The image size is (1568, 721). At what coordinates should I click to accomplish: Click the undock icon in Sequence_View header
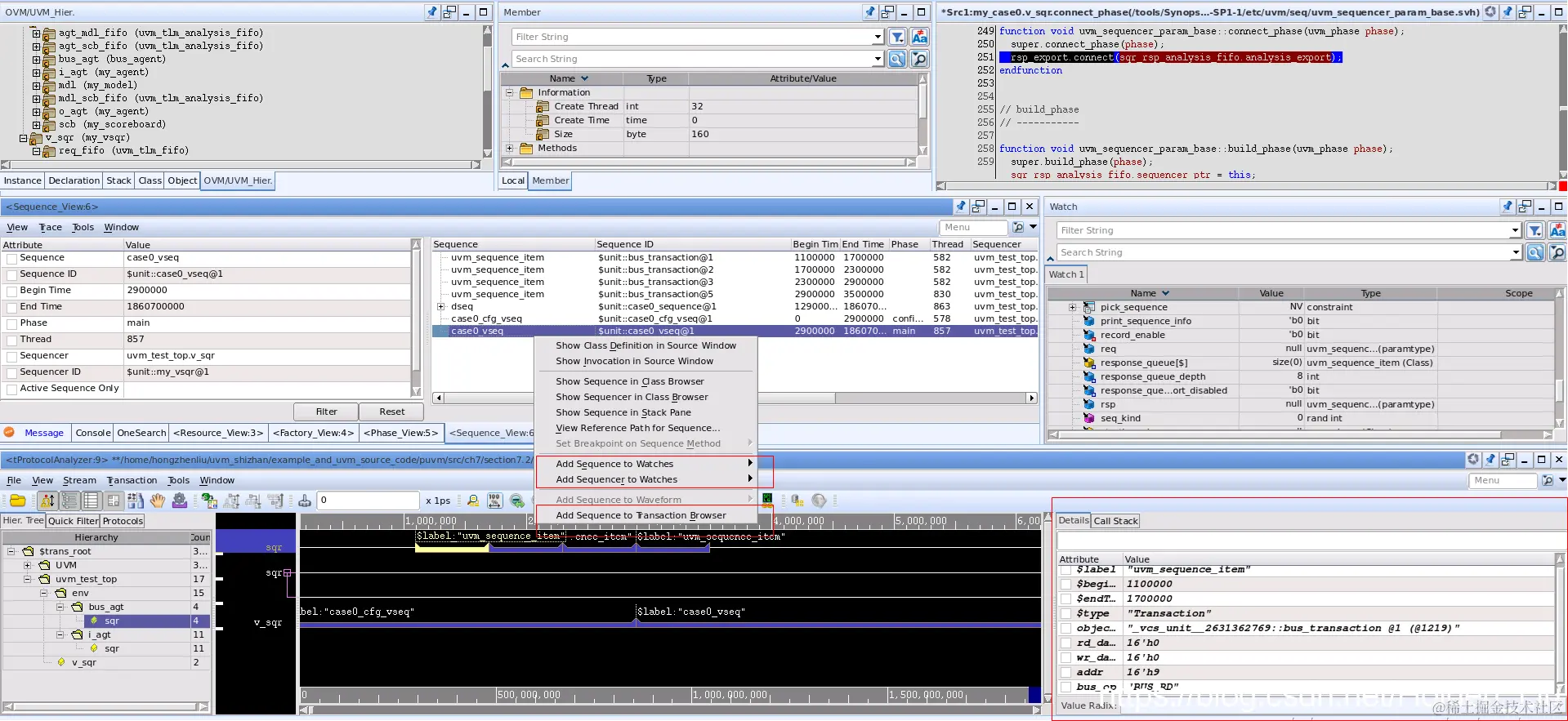[978, 207]
